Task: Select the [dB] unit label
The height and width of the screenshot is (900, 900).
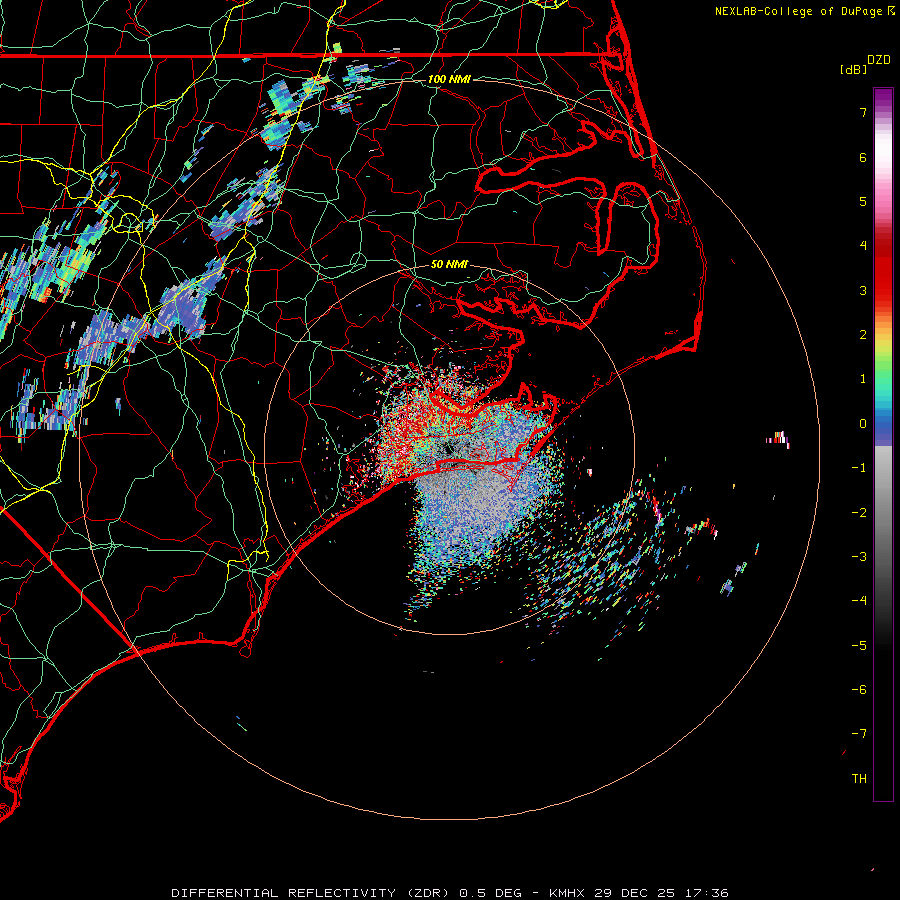Action: click(854, 69)
